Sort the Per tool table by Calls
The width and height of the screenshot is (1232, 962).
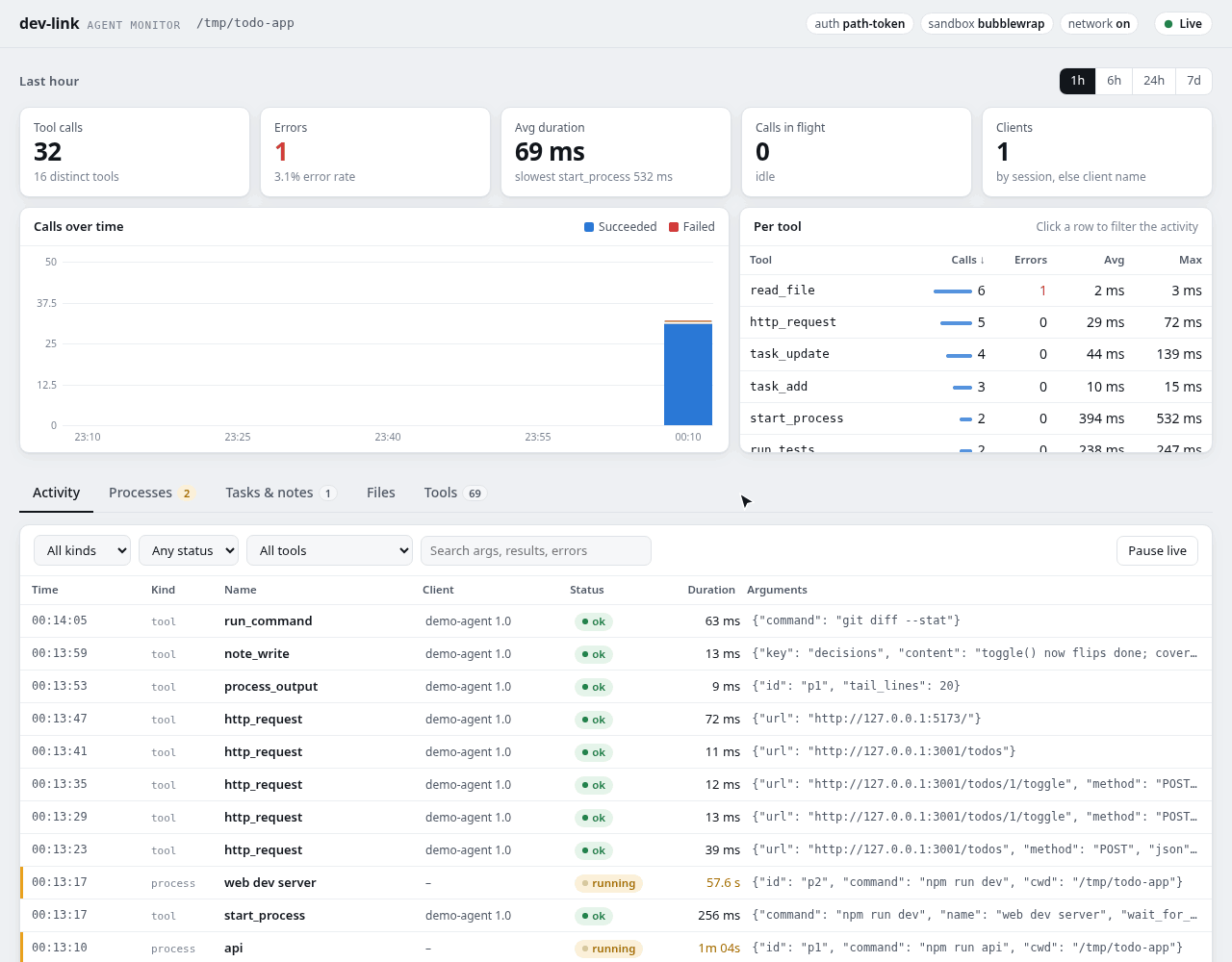[x=967, y=260]
